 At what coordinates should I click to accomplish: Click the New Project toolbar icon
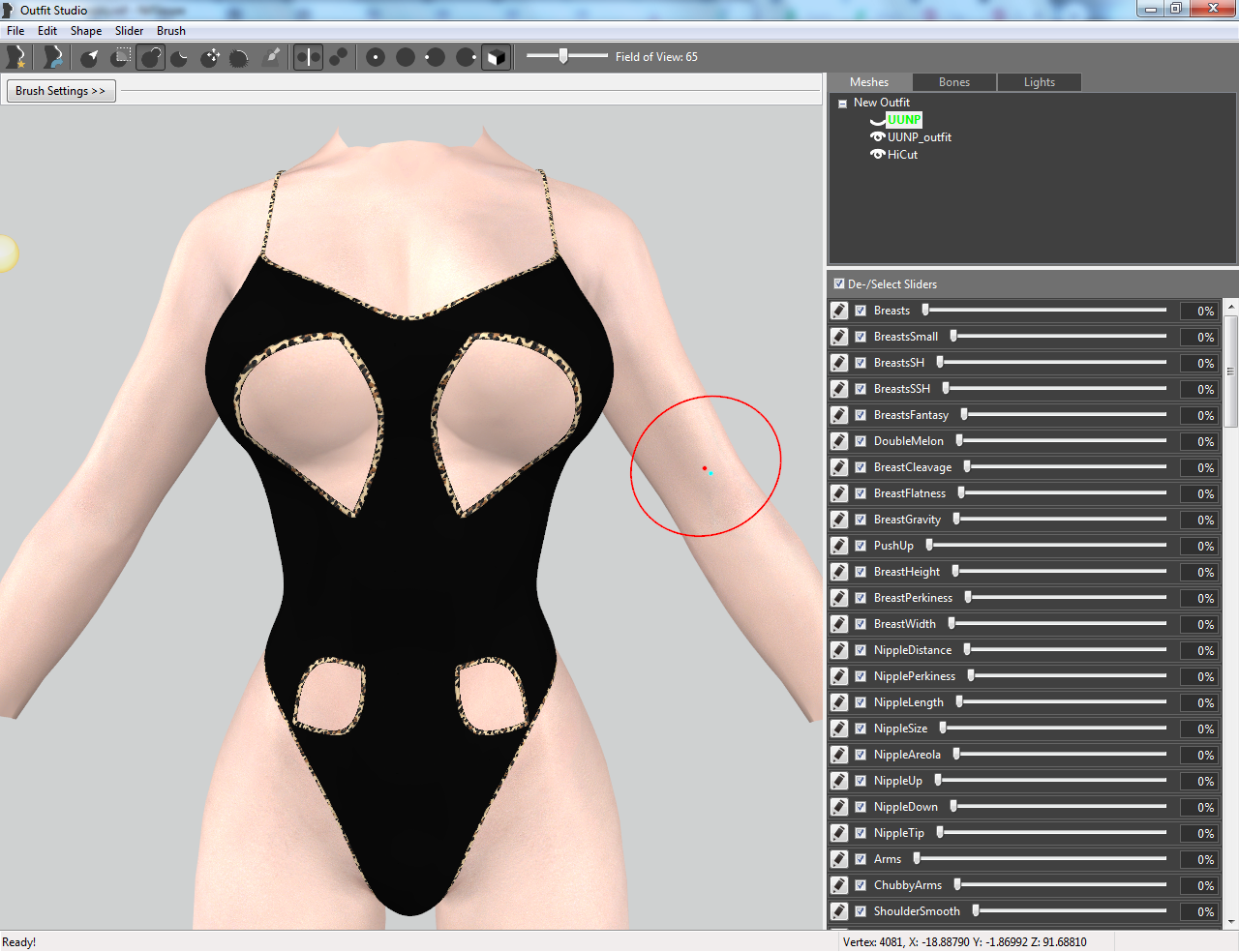(x=16, y=57)
